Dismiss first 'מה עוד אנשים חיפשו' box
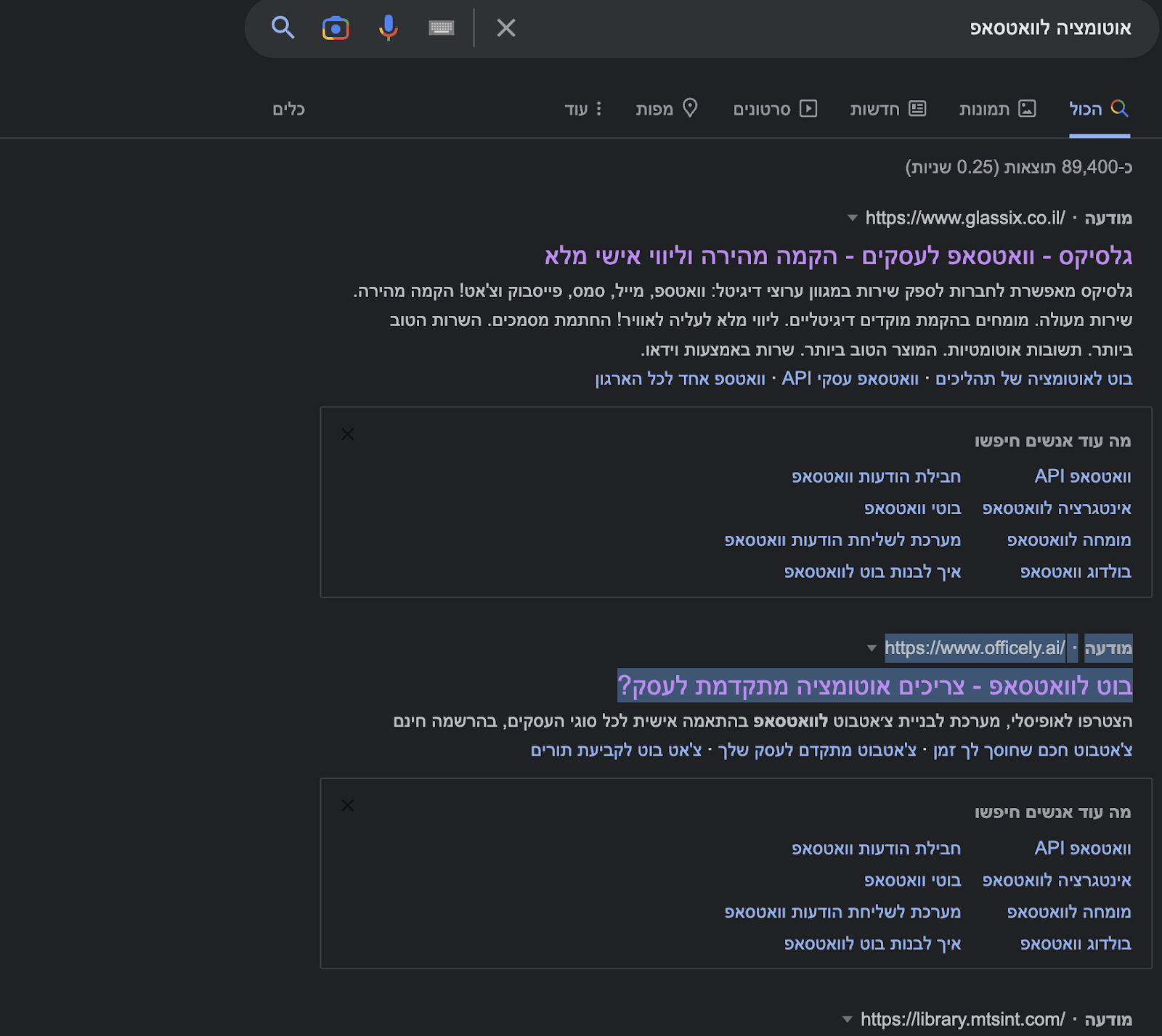 pyautogui.click(x=348, y=434)
